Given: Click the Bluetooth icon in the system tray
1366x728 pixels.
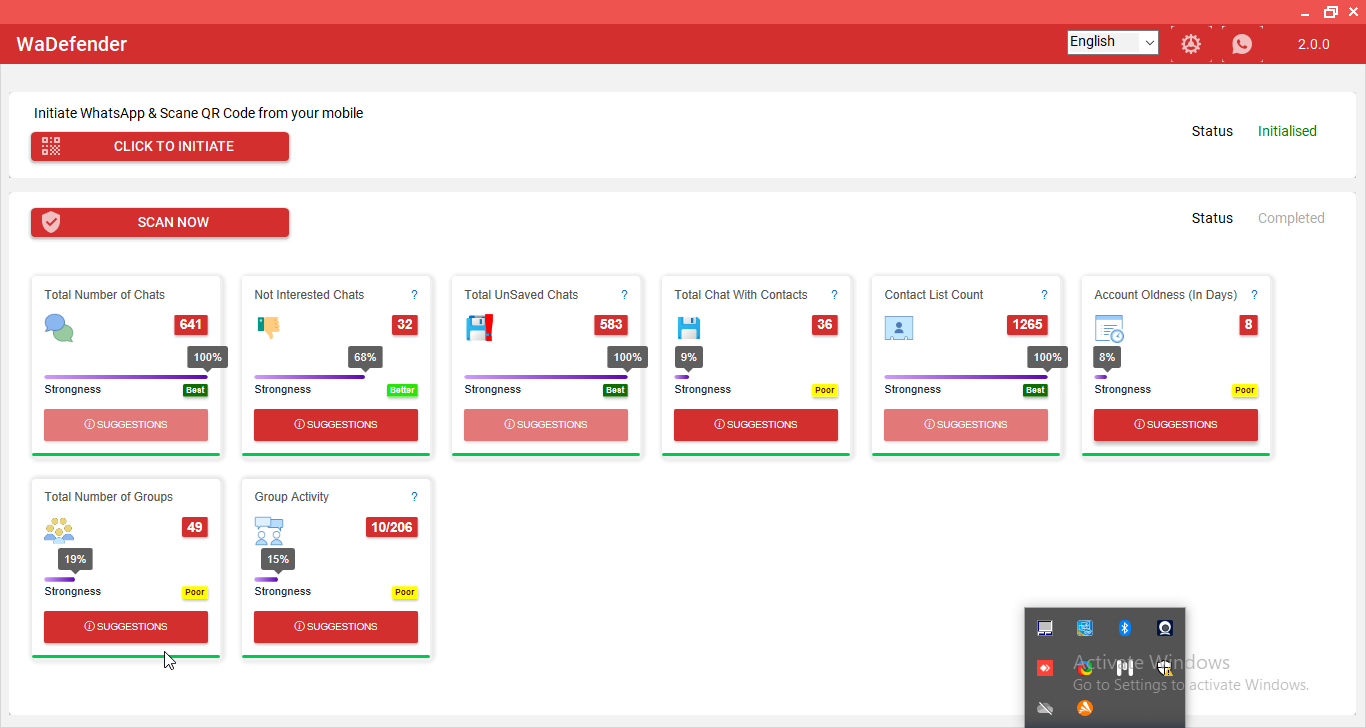Looking at the screenshot, I should [x=1124, y=628].
